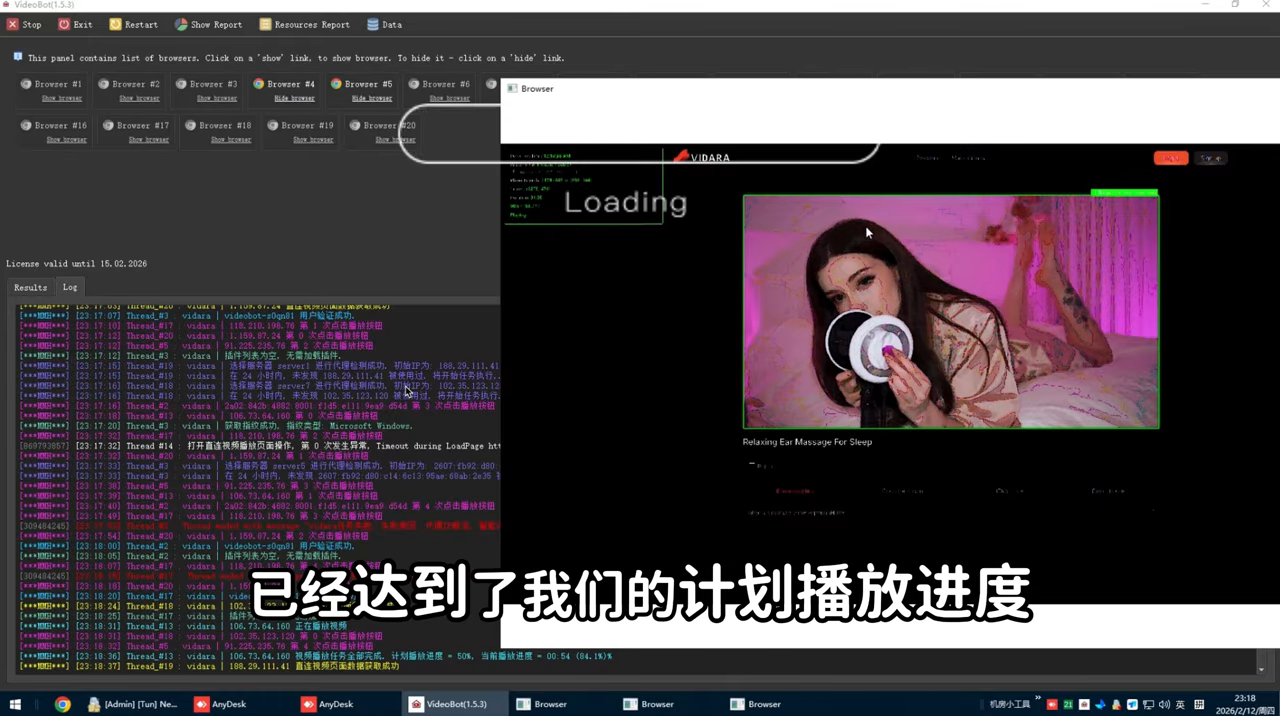Hide browser under Browser #5
The image size is (1280, 716).
point(372,98)
